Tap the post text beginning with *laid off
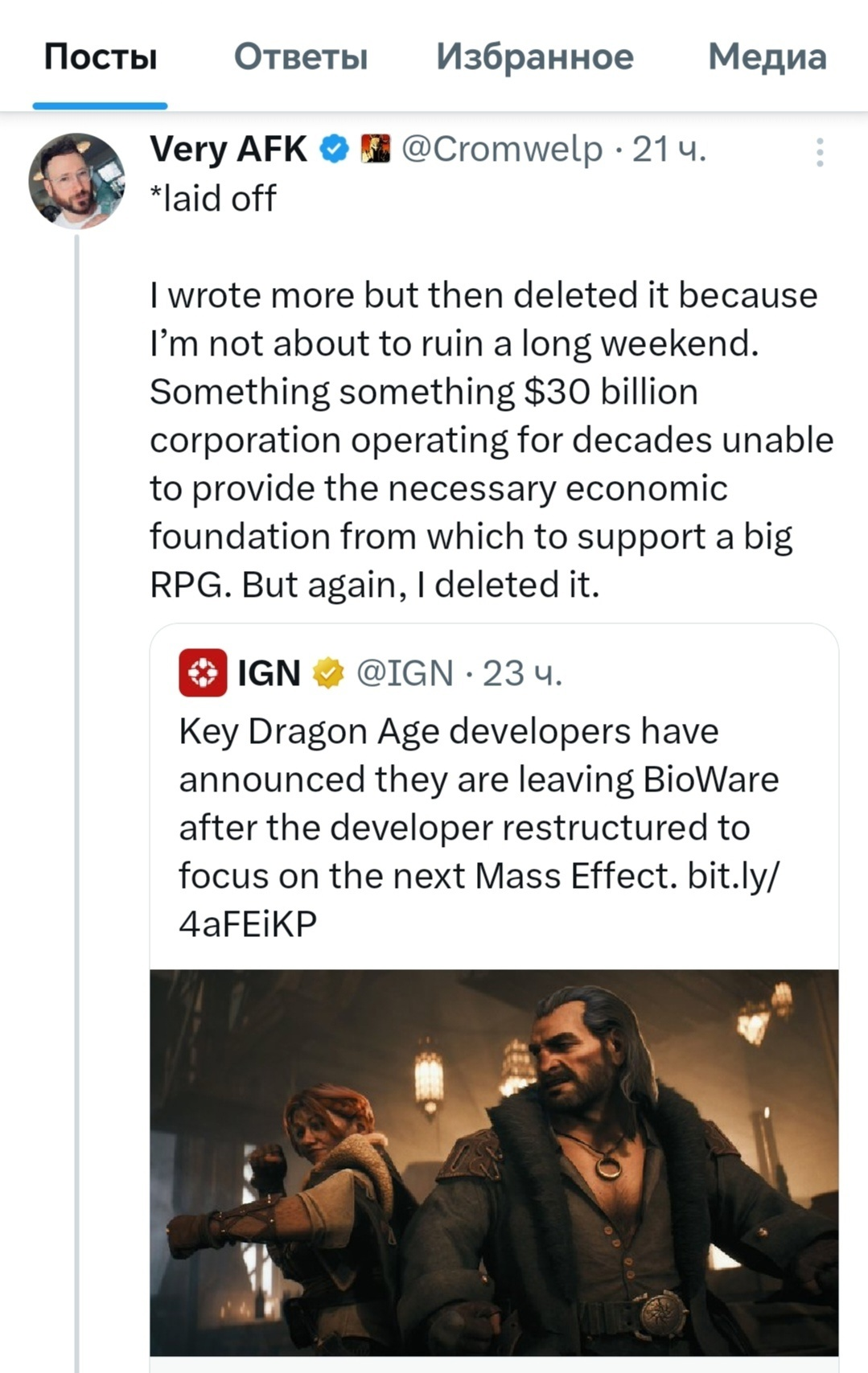The image size is (868, 1373). 492,392
